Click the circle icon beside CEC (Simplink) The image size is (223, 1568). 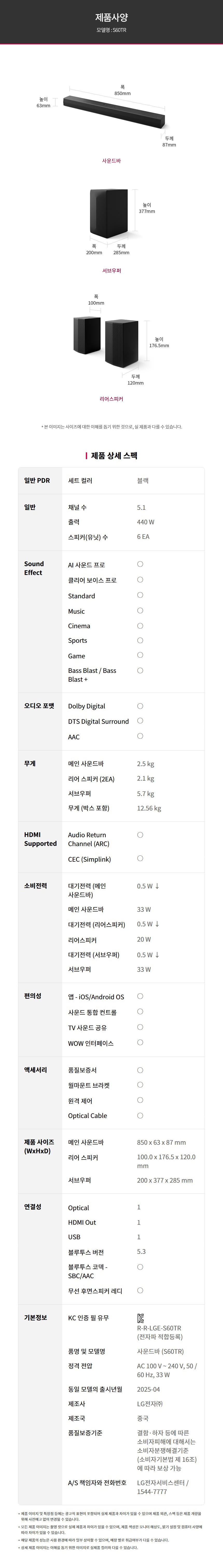pyautogui.click(x=140, y=858)
